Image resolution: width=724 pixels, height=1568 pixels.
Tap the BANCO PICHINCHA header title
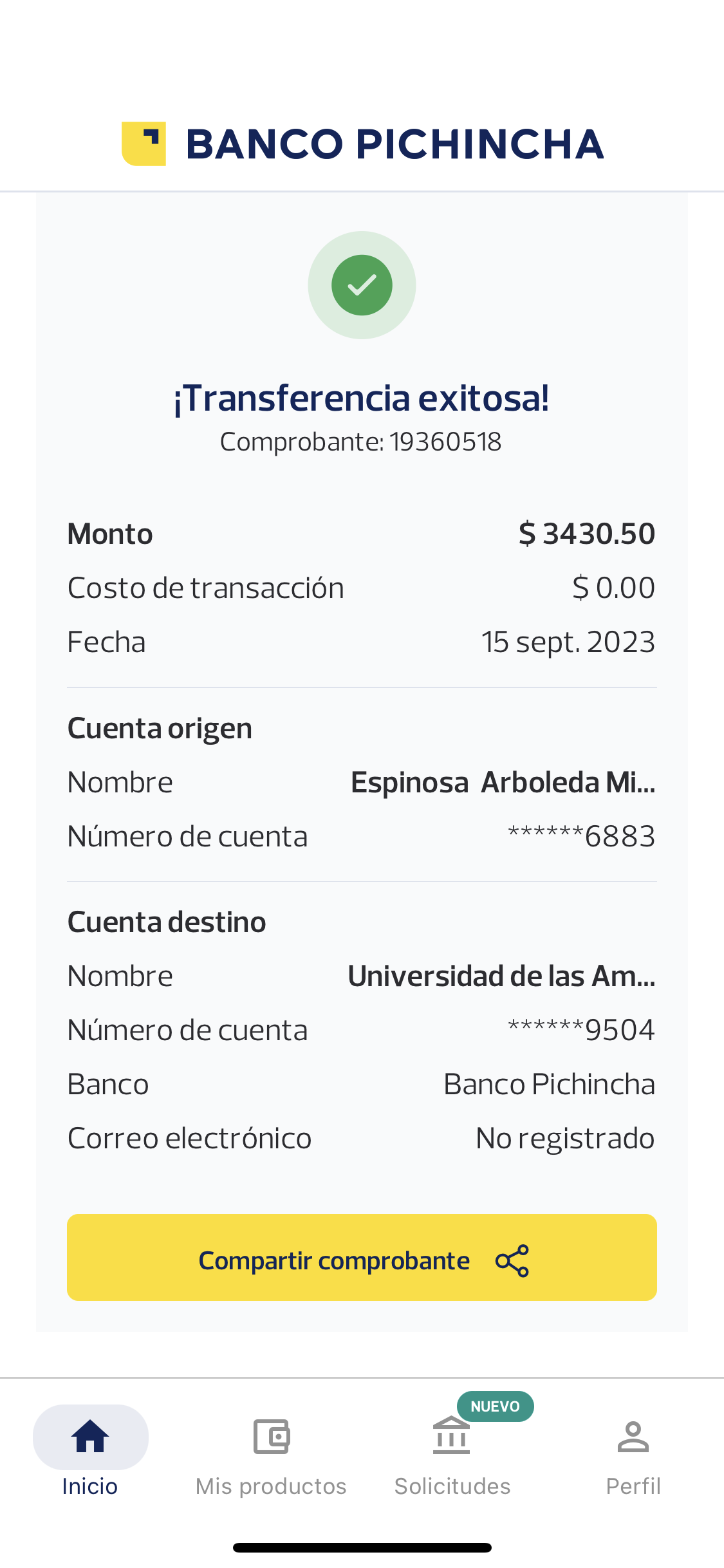point(394,144)
